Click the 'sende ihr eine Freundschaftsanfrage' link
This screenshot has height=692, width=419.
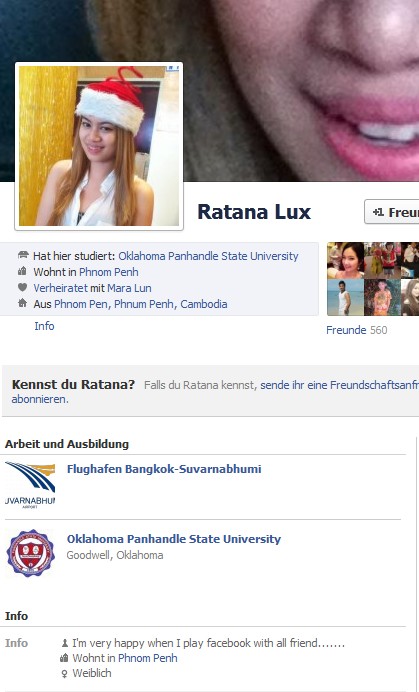pyautogui.click(x=340, y=385)
